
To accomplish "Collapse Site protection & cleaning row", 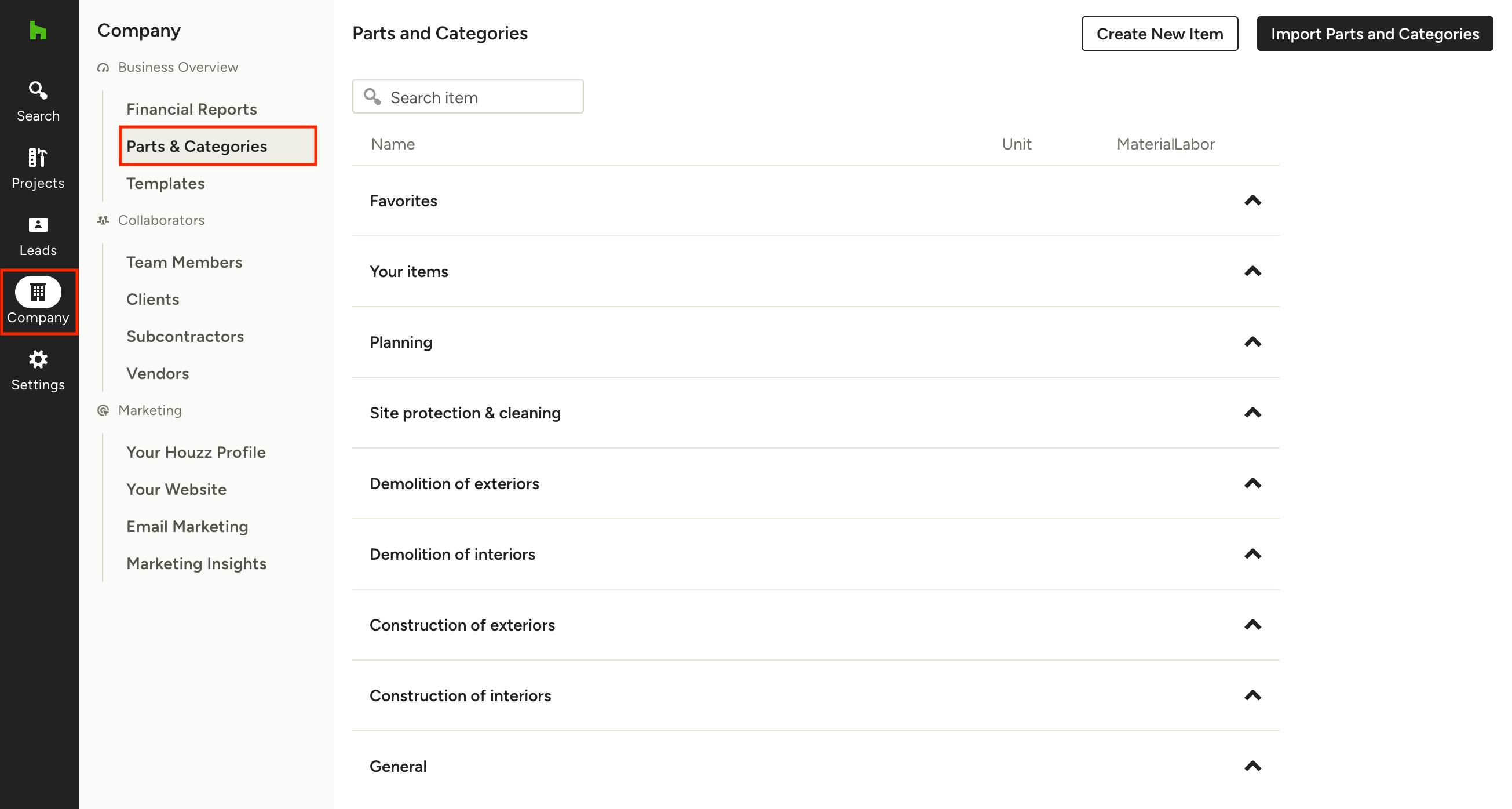I will pyautogui.click(x=1252, y=413).
